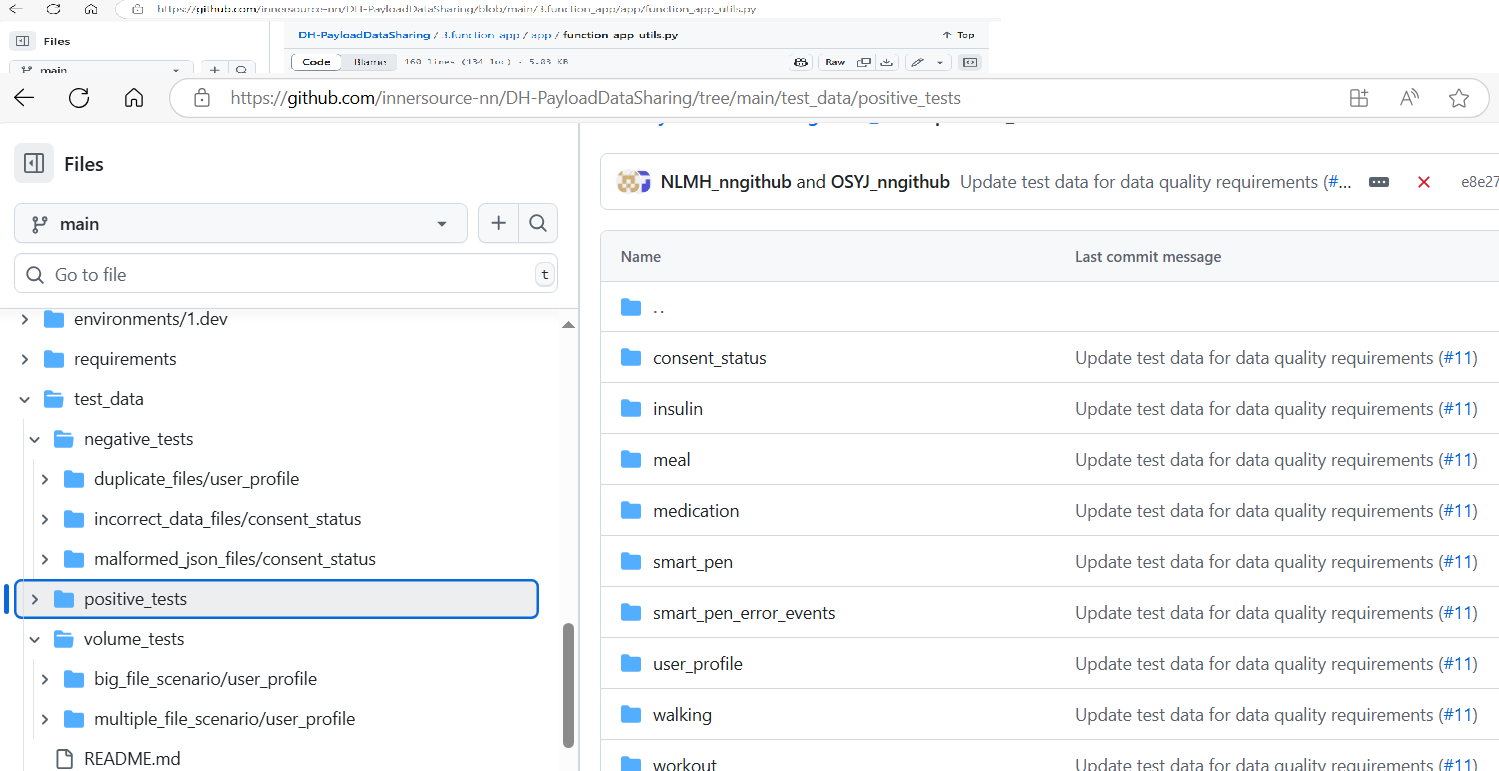Click the Go to file search field

pos(286,274)
